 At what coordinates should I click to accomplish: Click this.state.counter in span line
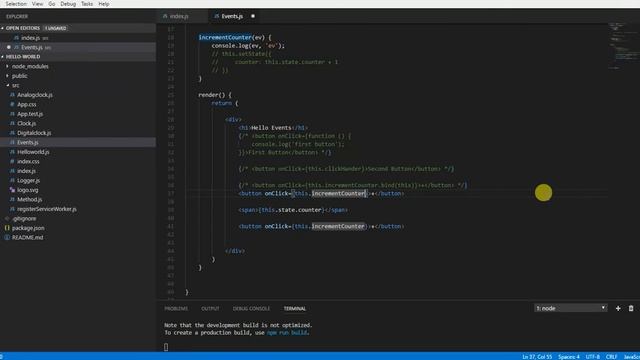pos(291,210)
